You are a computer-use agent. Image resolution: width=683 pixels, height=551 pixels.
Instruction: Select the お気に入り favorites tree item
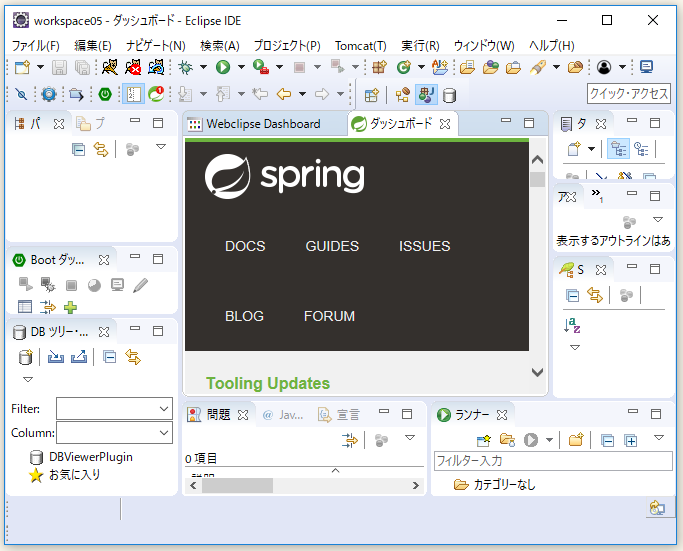65,475
